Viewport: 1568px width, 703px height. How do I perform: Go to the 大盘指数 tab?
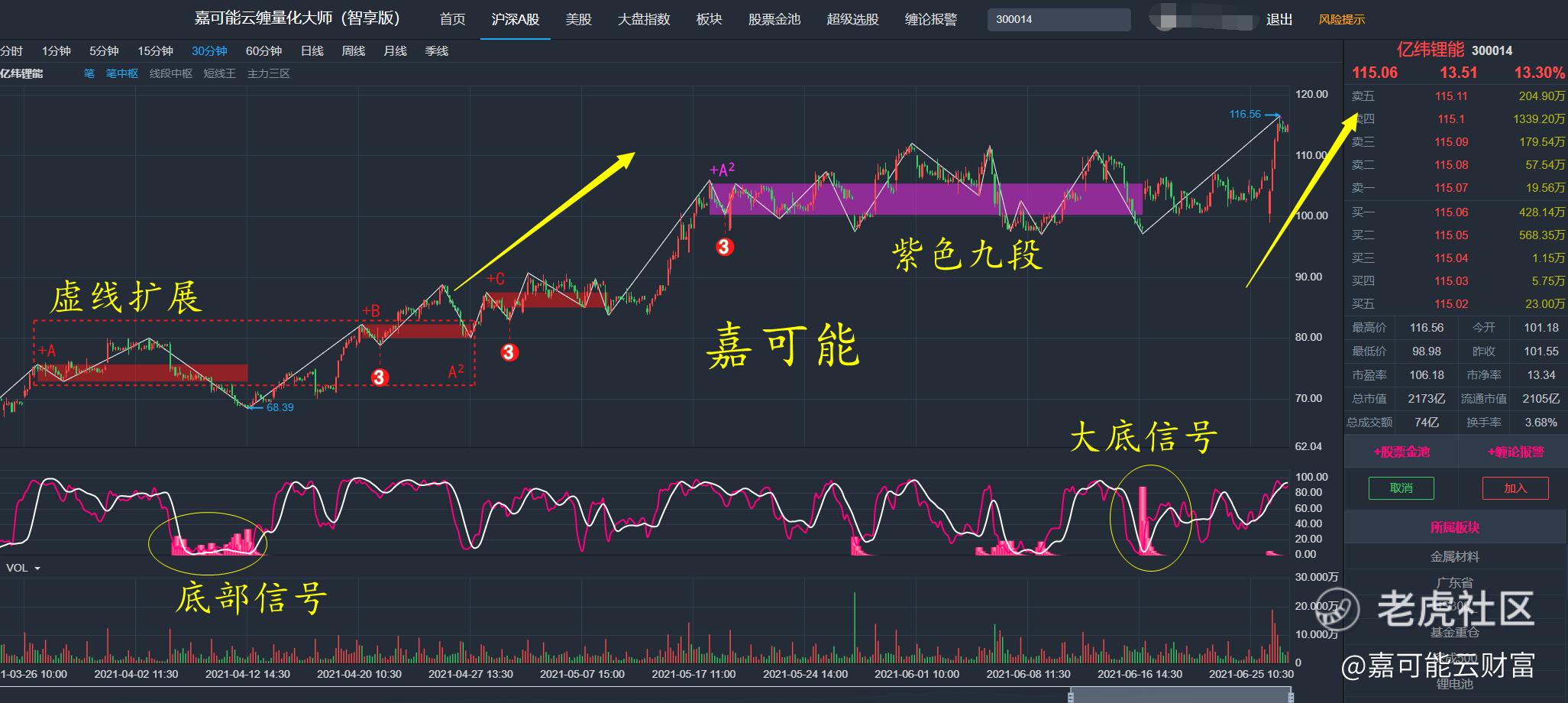tap(644, 19)
